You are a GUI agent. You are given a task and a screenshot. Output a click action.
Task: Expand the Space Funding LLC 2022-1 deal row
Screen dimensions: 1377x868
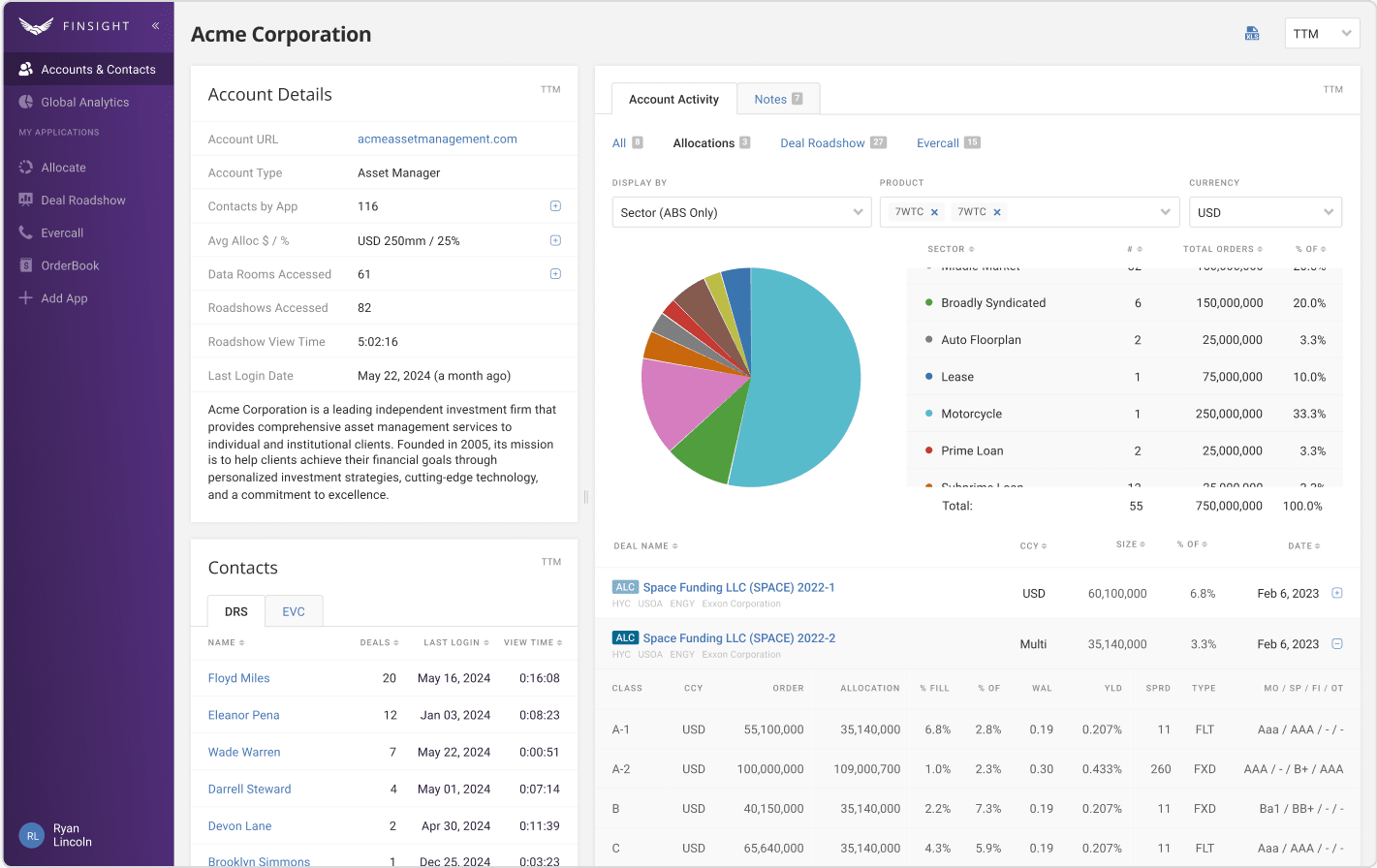point(1337,593)
